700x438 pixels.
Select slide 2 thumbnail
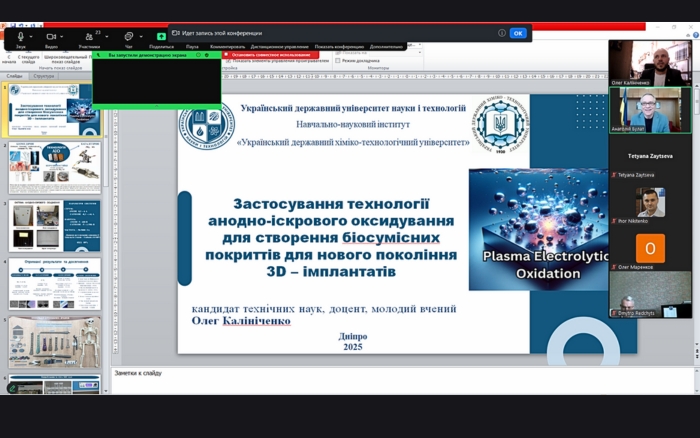click(x=55, y=167)
